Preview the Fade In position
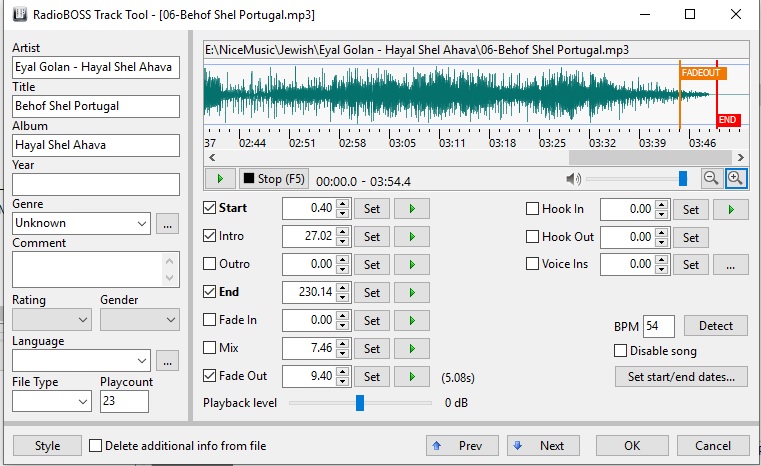This screenshot has width=761, height=466. [x=412, y=320]
